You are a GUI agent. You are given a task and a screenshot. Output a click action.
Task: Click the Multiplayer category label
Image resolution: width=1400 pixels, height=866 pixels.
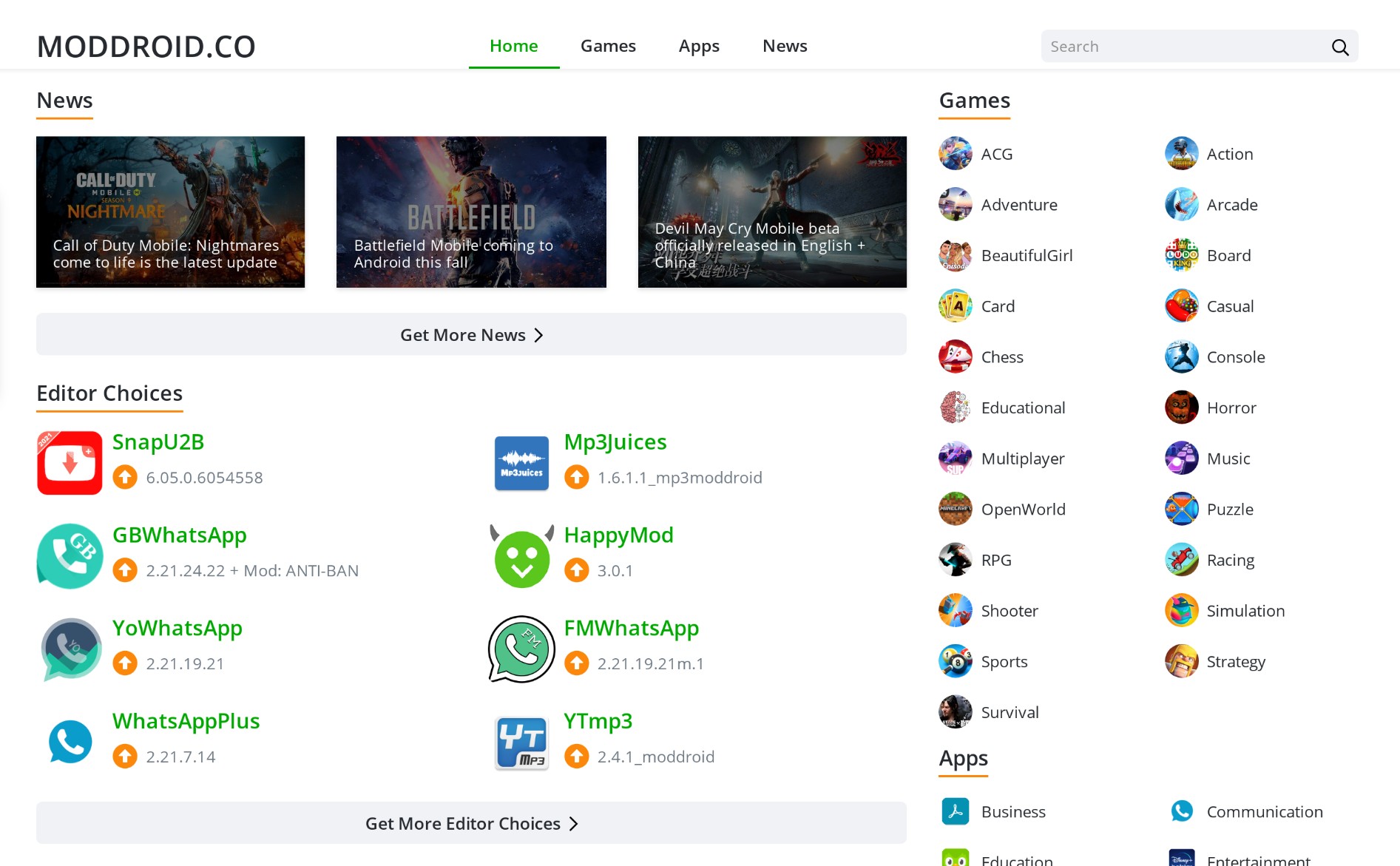click(1023, 459)
